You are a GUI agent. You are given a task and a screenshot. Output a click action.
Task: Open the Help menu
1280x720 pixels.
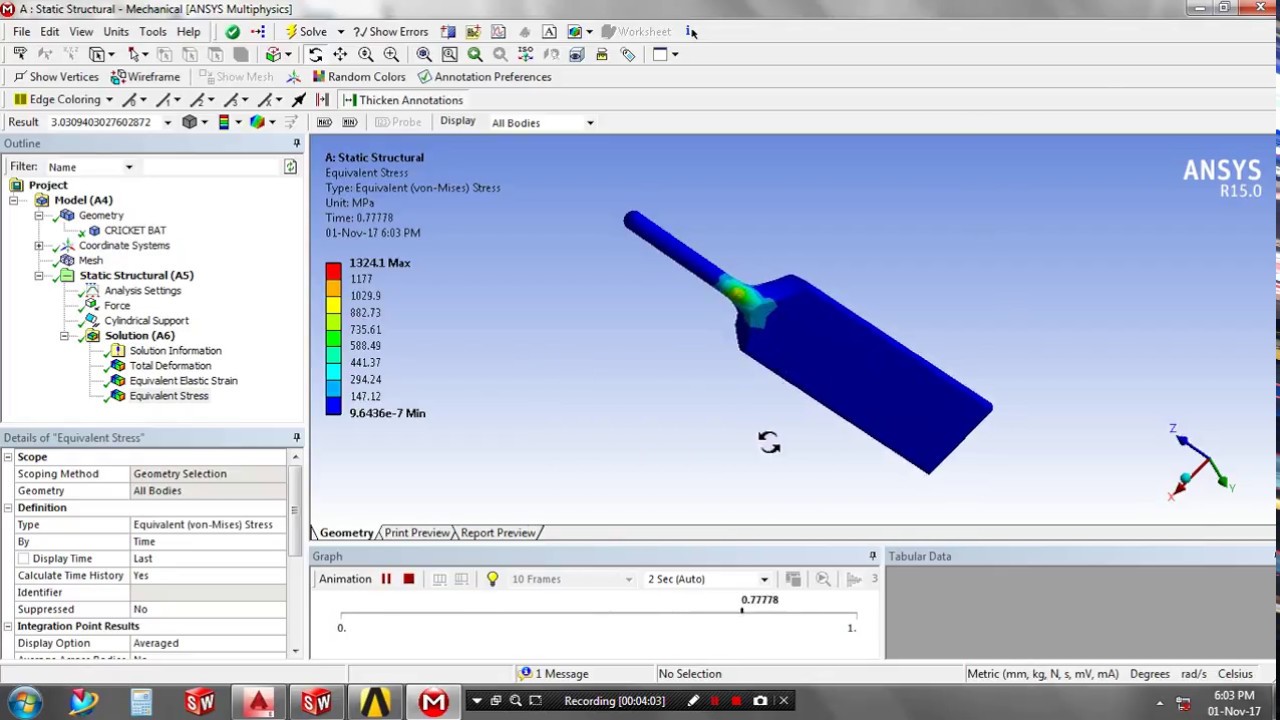pos(188,32)
